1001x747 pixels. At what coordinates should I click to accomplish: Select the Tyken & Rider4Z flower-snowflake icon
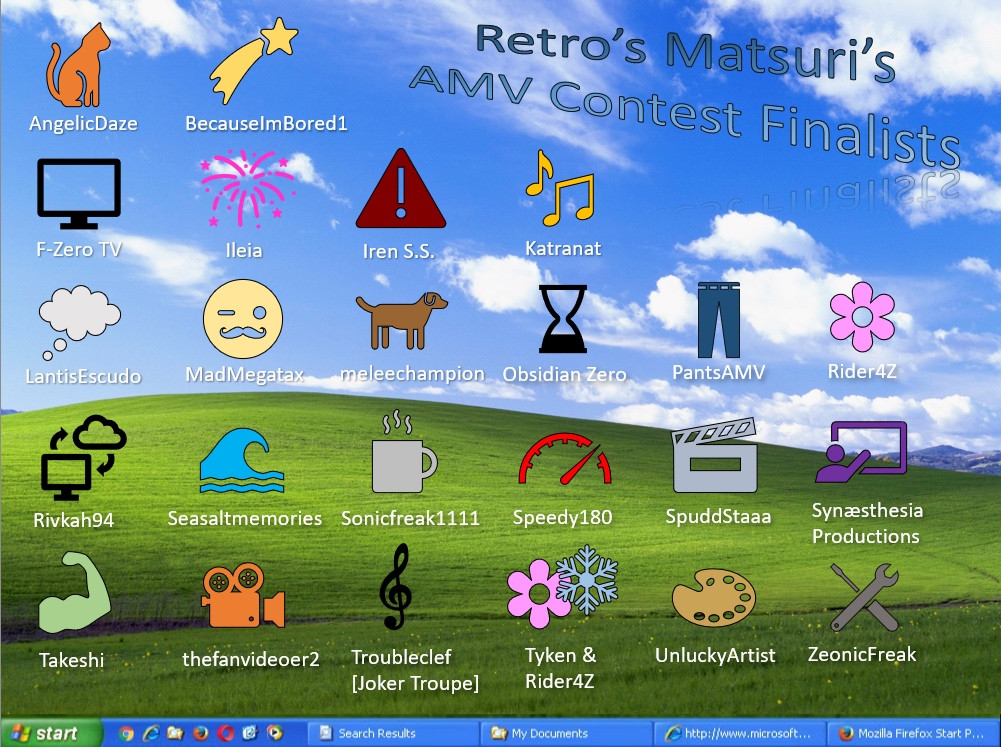point(562,585)
